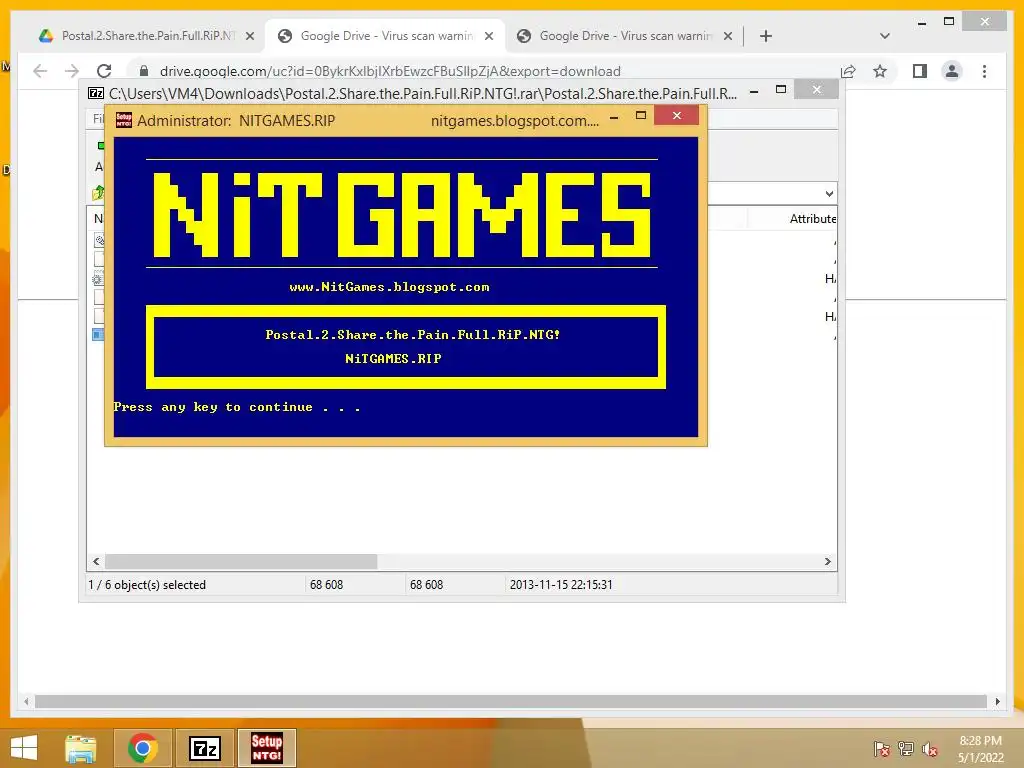Open the Chrome three-dot menu
1024x768 pixels.
click(984, 71)
